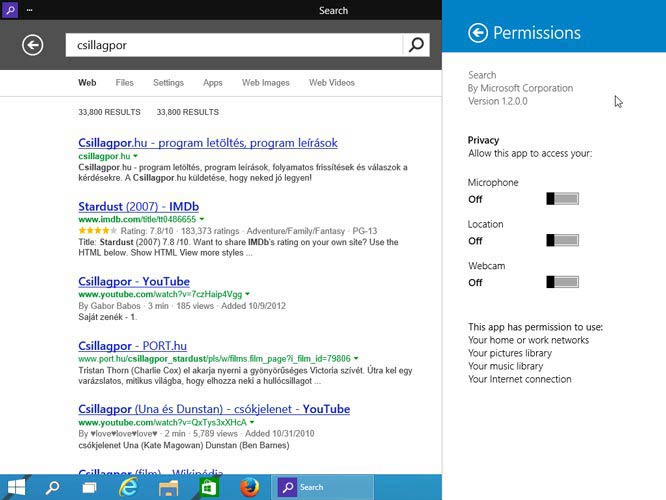The image size is (666, 500).
Task: Launch Internet Explorer from taskbar
Action: pos(128,487)
